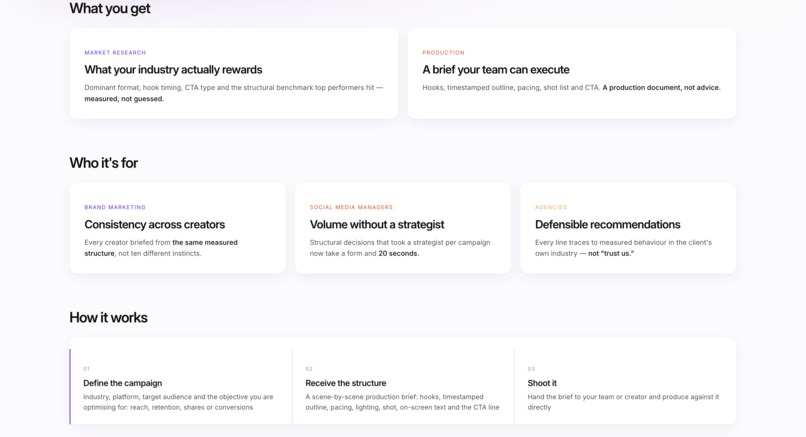This screenshot has width=806, height=437.
Task: Click 'A production document, not advice.' text
Action: pyautogui.click(x=662, y=87)
